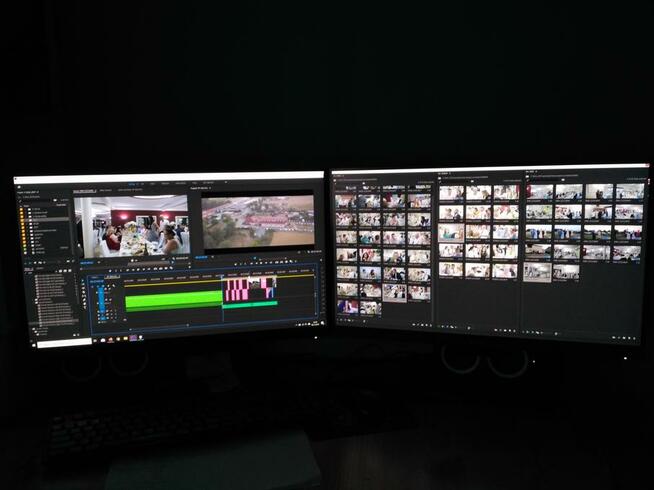Select the teal audio clip under the pink clips
The height and width of the screenshot is (490, 654).
point(250,304)
